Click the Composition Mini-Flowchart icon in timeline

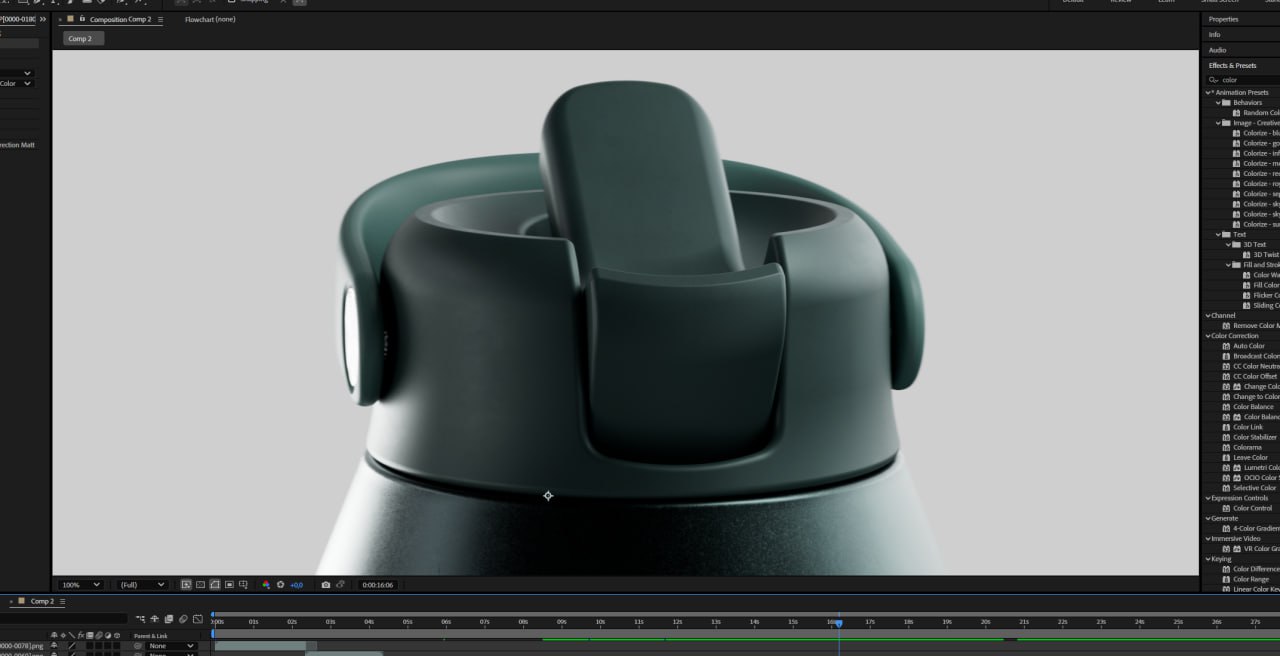coord(141,619)
